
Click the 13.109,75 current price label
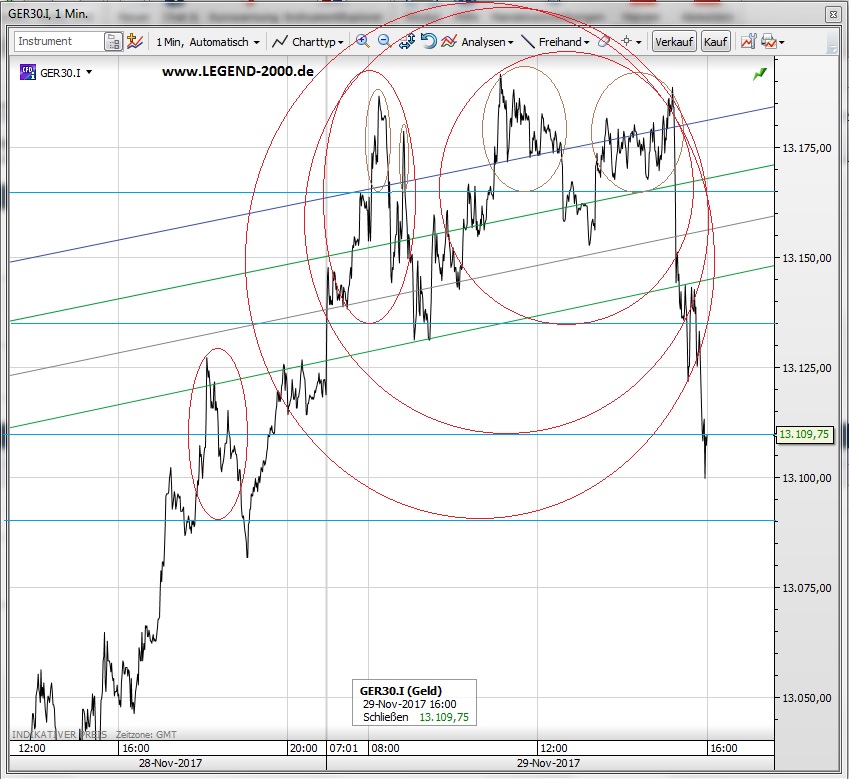click(x=806, y=434)
